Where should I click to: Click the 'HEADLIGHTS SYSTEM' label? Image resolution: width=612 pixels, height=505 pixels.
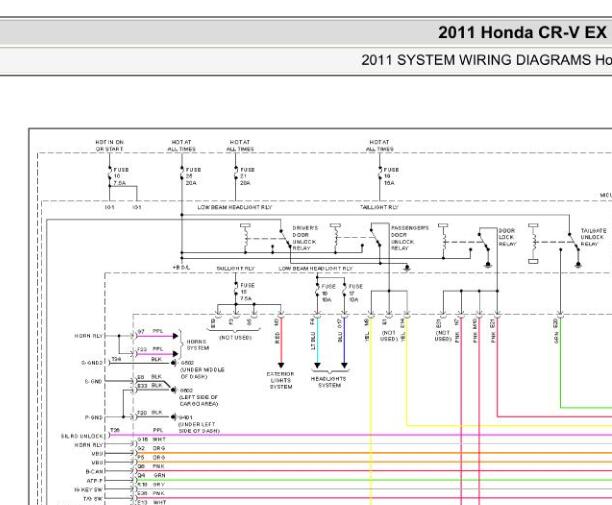(x=329, y=382)
